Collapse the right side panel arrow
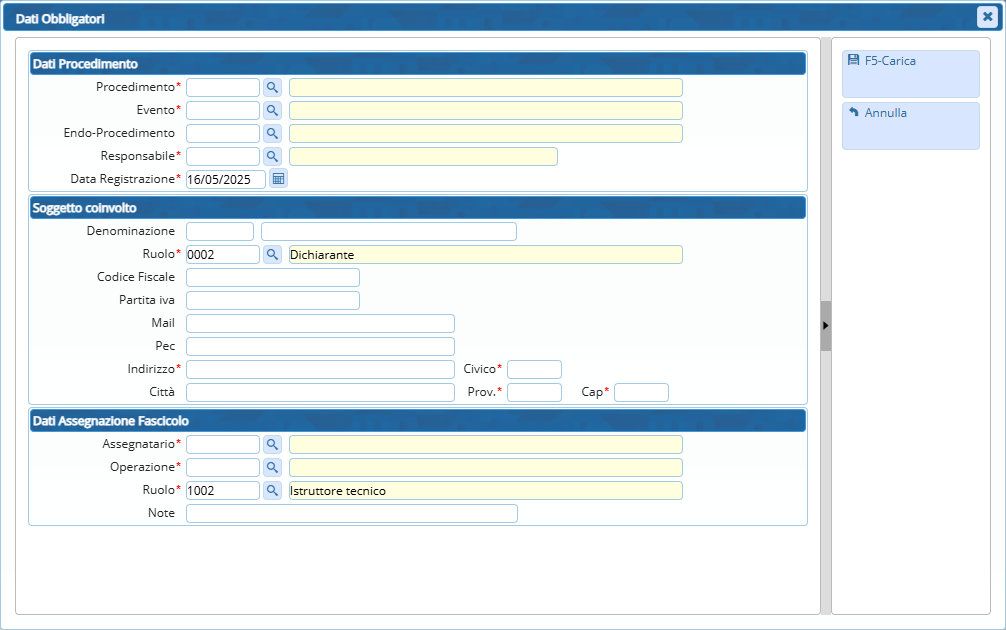Screen dimensions: 1006x630 point(825,326)
